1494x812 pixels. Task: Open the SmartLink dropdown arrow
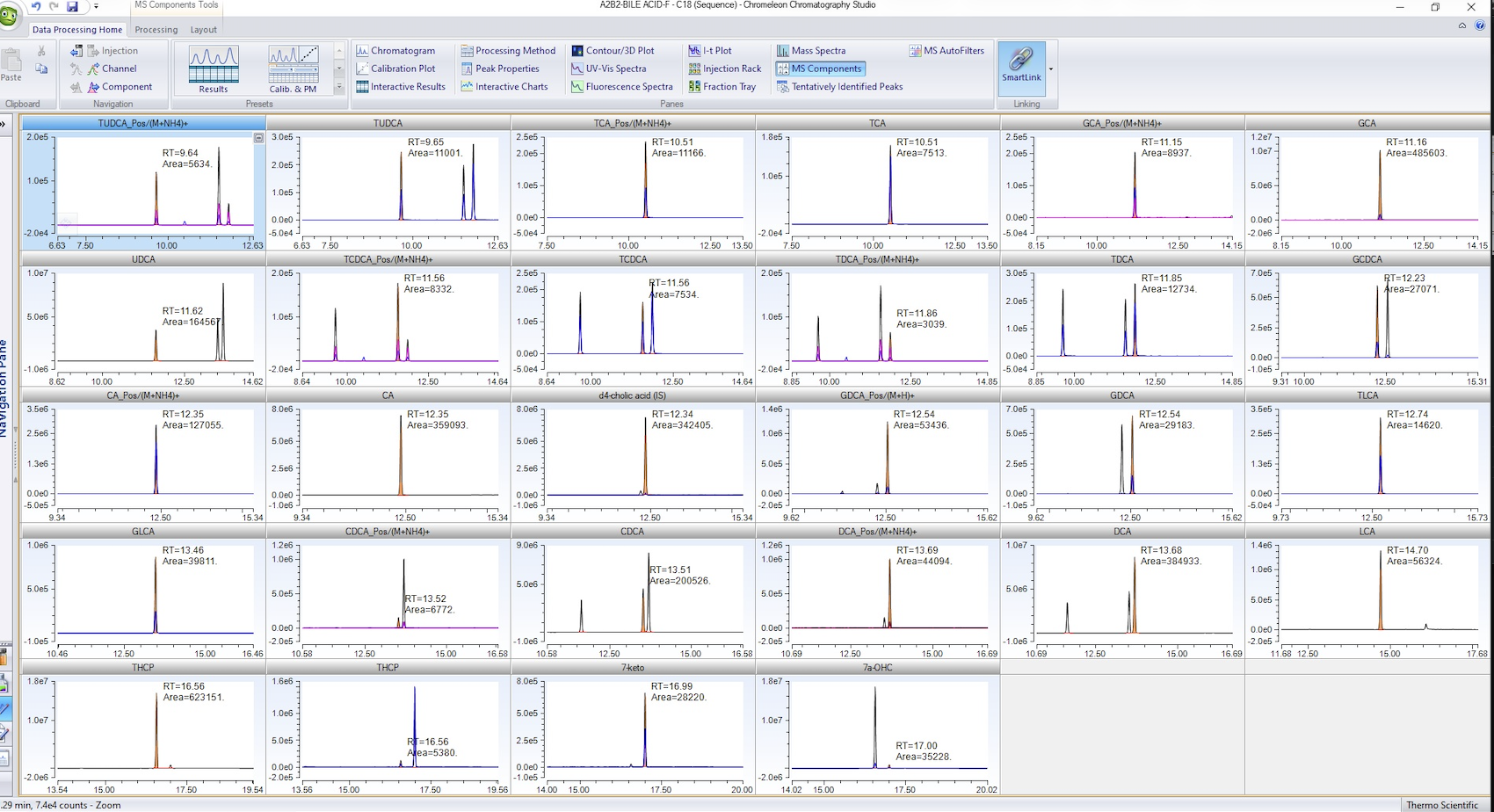click(x=1051, y=69)
